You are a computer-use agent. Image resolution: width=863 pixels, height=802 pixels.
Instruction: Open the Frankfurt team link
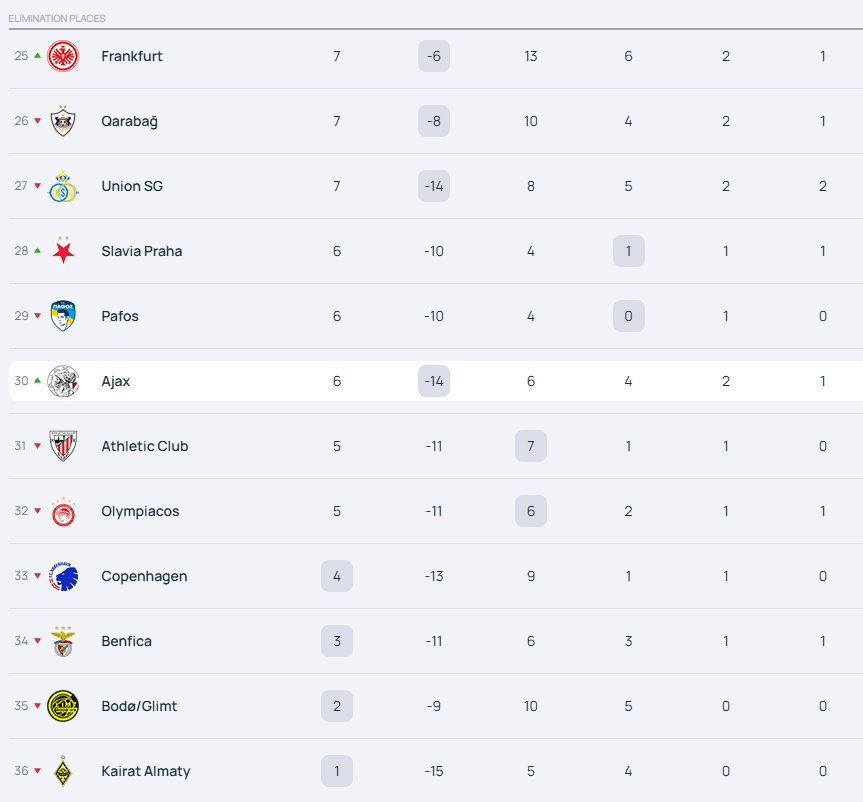click(132, 56)
